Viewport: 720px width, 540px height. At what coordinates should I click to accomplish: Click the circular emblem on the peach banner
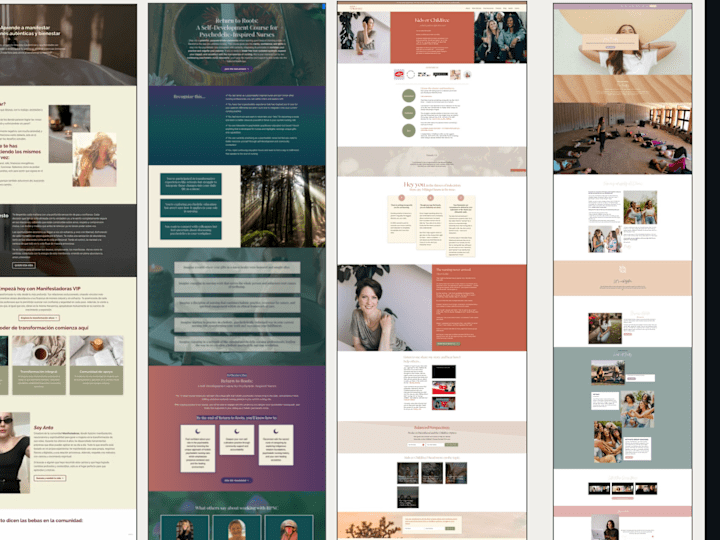(623, 270)
